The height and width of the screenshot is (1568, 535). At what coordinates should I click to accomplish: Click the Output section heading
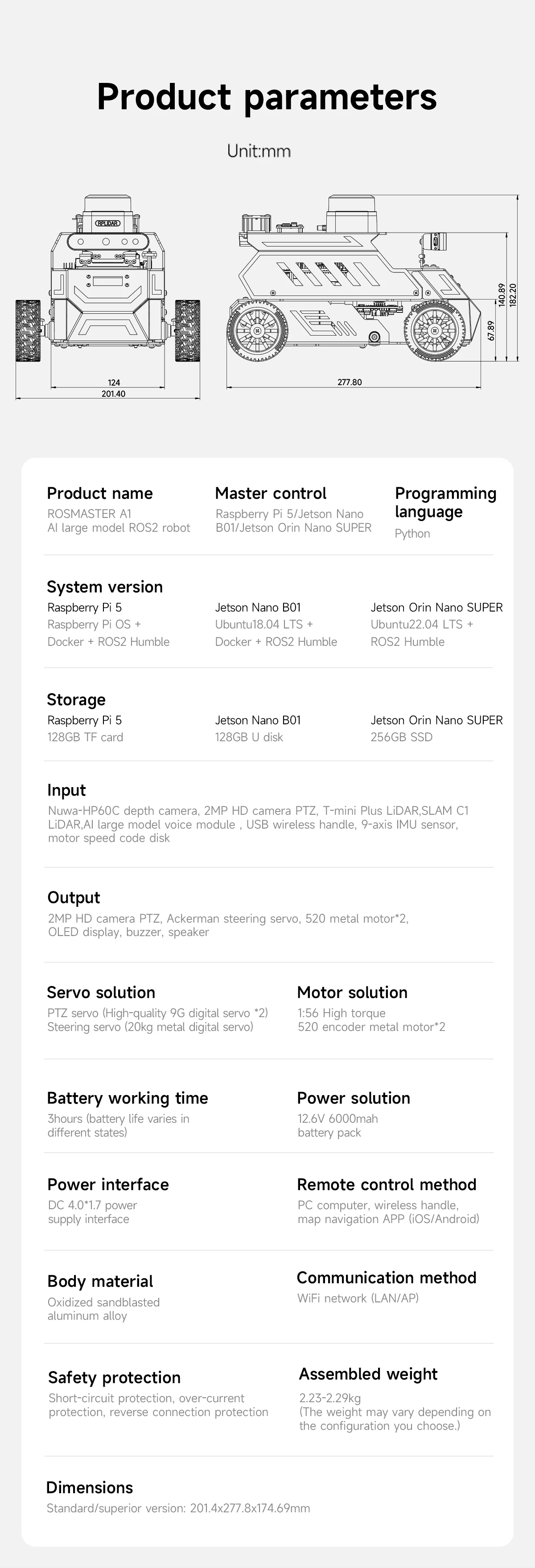click(x=74, y=898)
